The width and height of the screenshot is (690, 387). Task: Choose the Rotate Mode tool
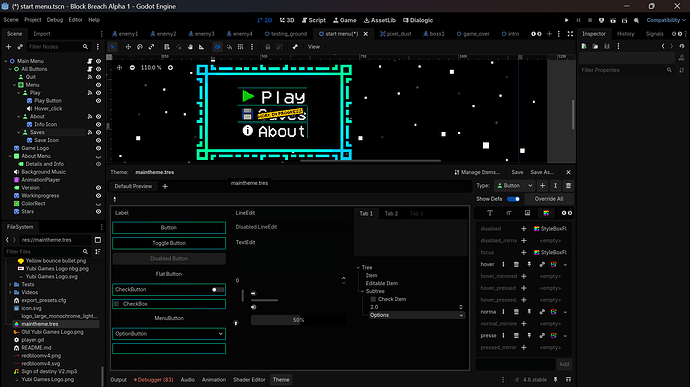[x=139, y=47]
